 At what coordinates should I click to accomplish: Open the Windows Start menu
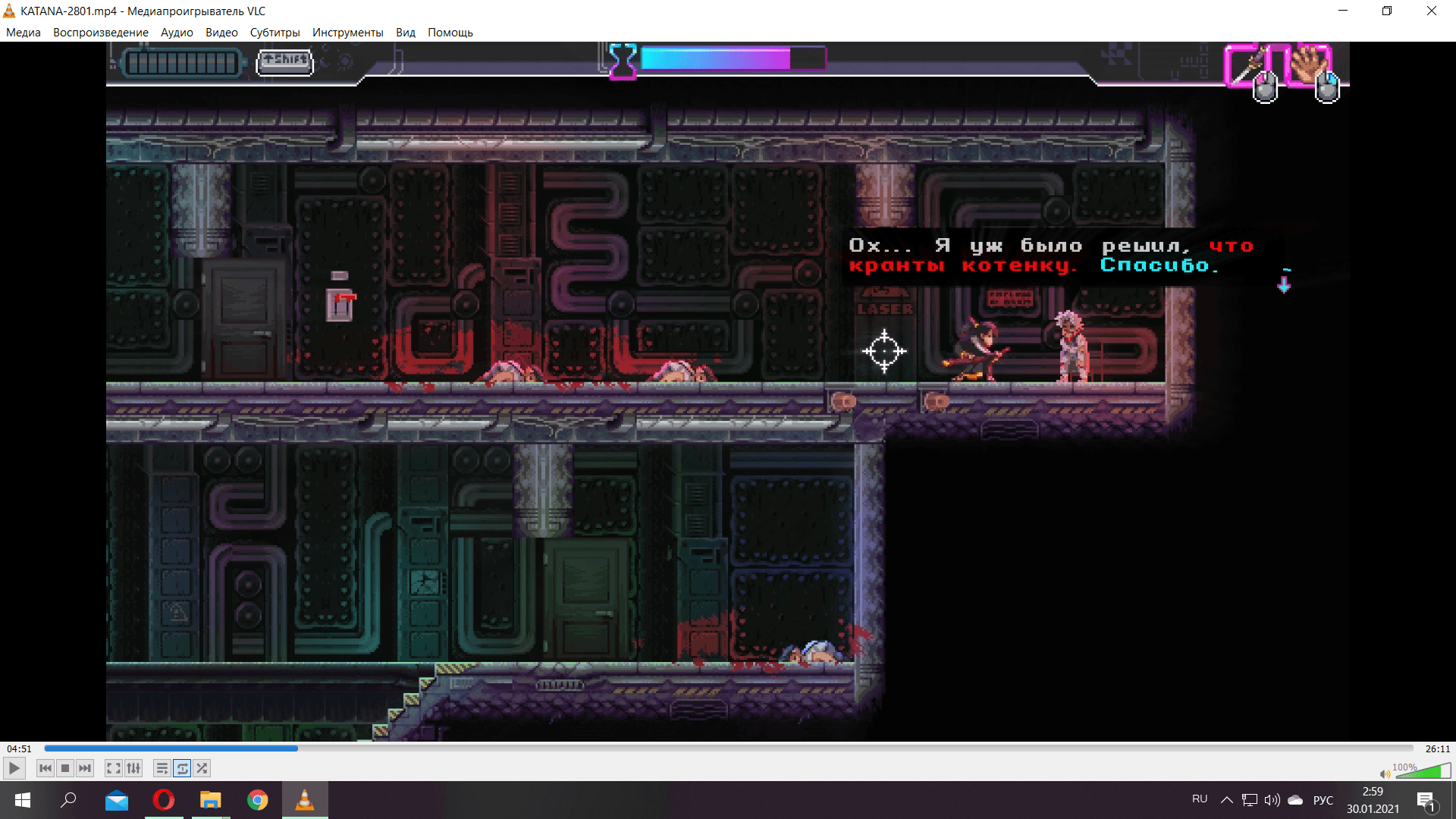click(x=23, y=800)
